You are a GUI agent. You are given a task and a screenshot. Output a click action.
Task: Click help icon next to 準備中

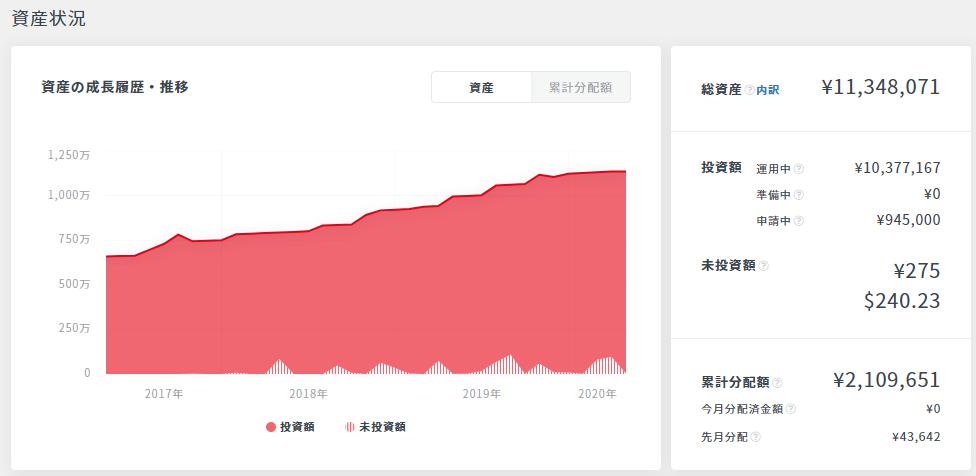click(x=799, y=195)
